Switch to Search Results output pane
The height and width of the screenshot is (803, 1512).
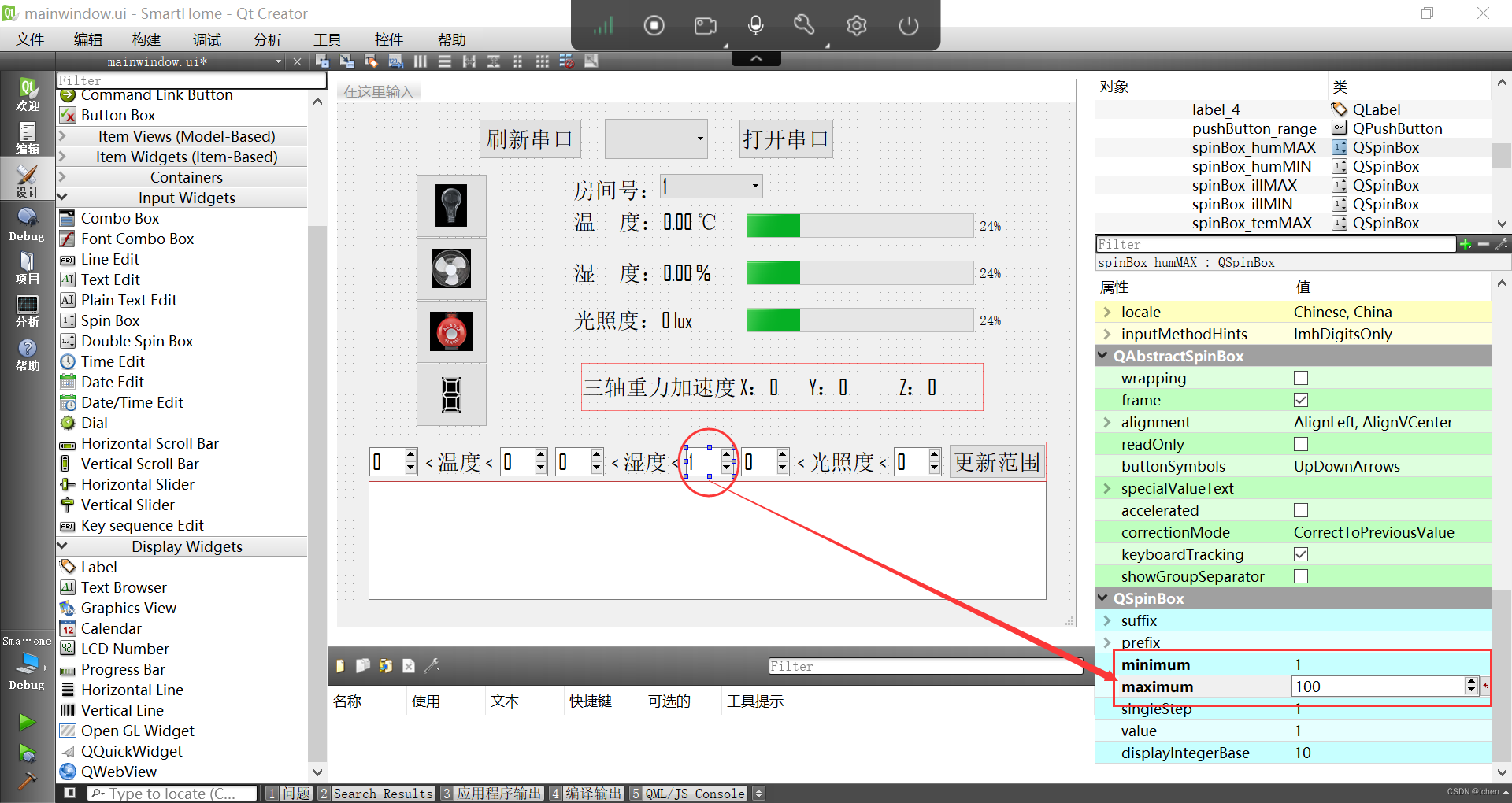click(x=376, y=794)
